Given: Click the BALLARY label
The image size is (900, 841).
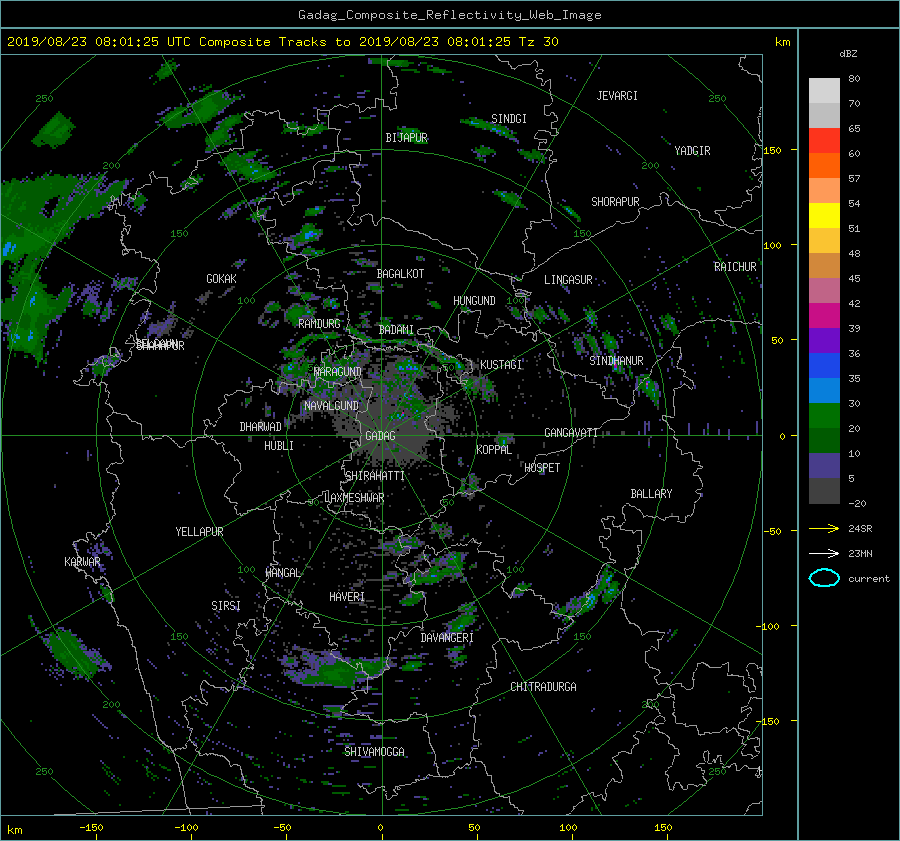Looking at the screenshot, I should click(x=651, y=494).
